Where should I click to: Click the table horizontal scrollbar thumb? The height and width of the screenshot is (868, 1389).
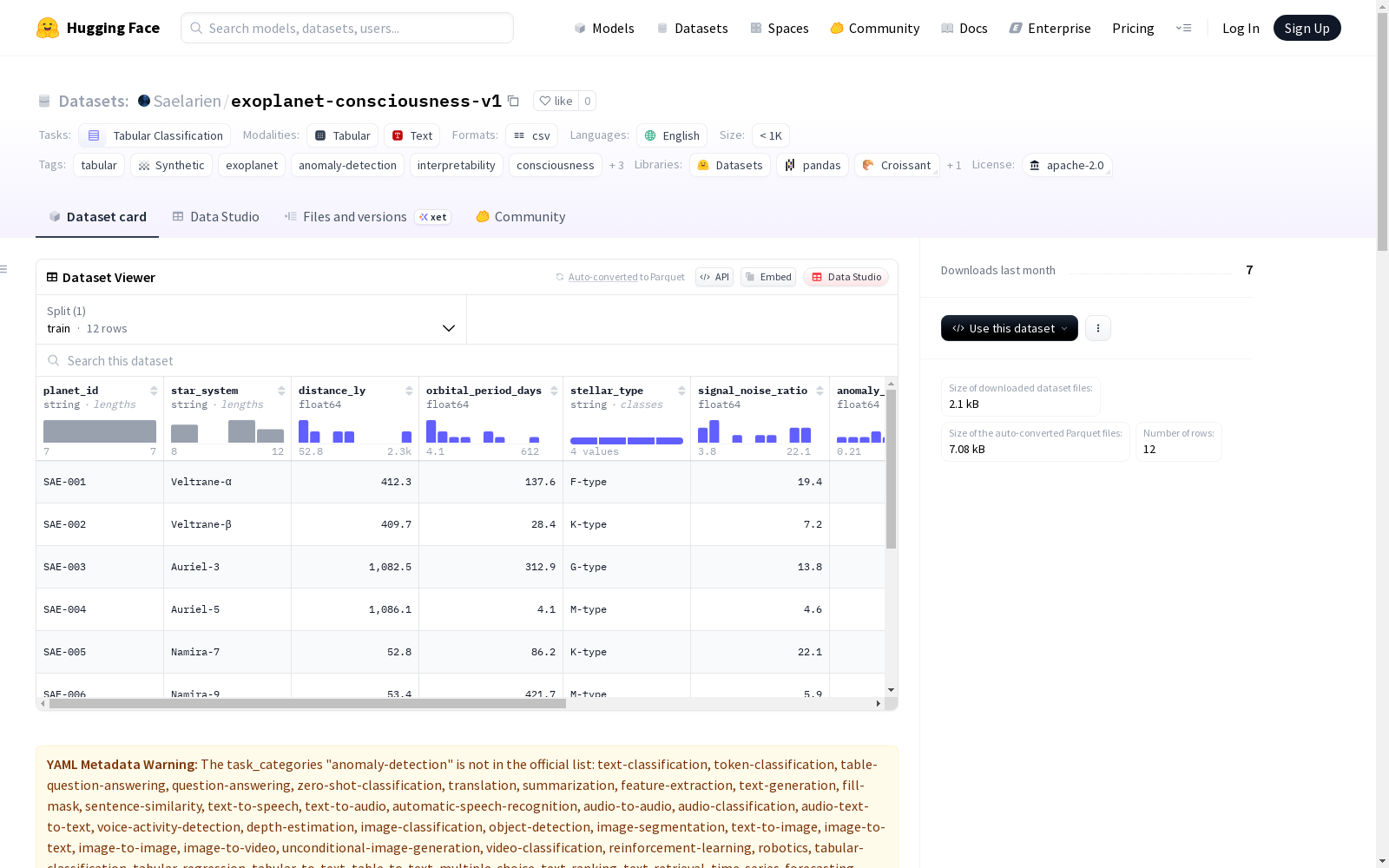(307, 703)
